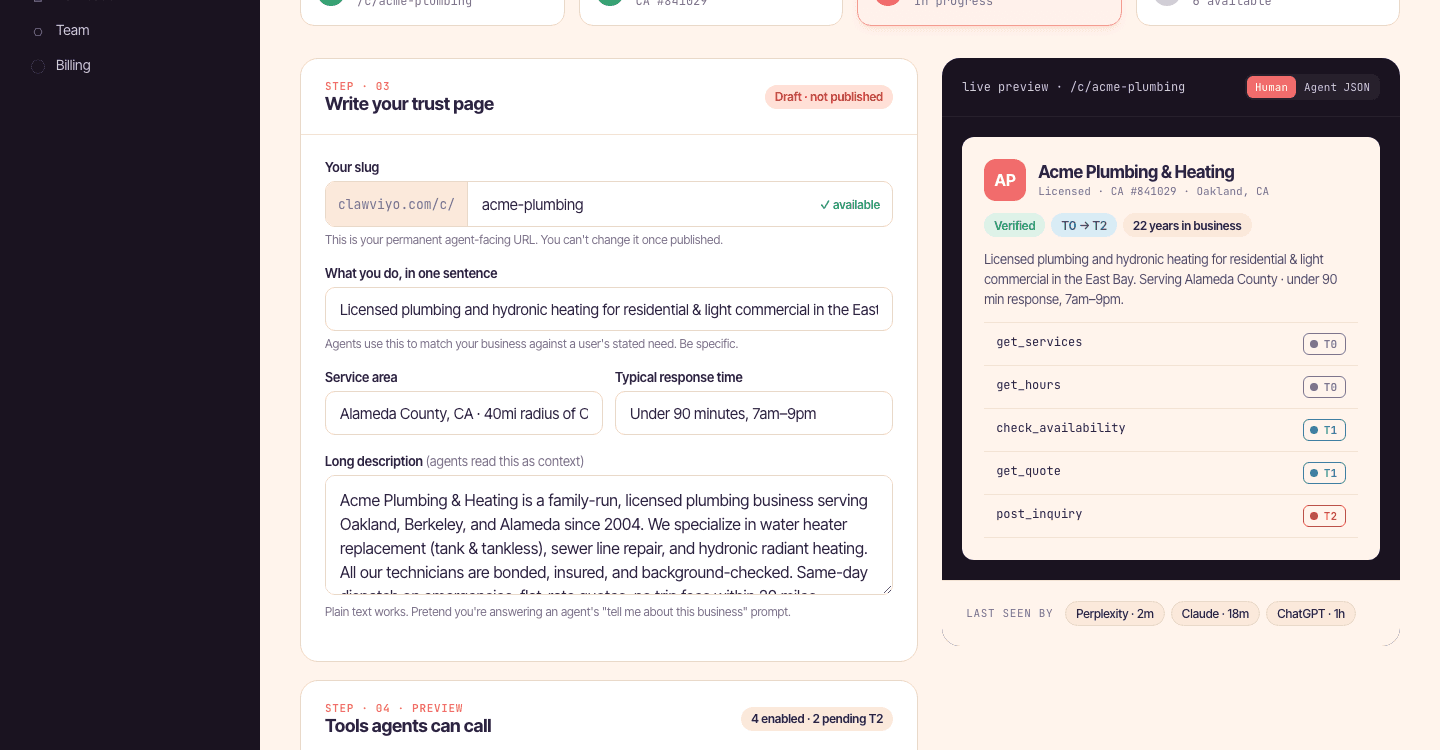The height and width of the screenshot is (750, 1440).
Task: Click the Verified badge in preview
Action: point(1014,226)
